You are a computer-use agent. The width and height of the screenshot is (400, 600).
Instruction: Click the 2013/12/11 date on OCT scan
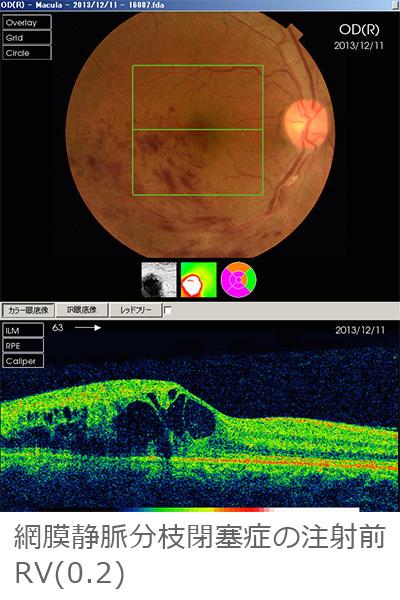point(360,330)
